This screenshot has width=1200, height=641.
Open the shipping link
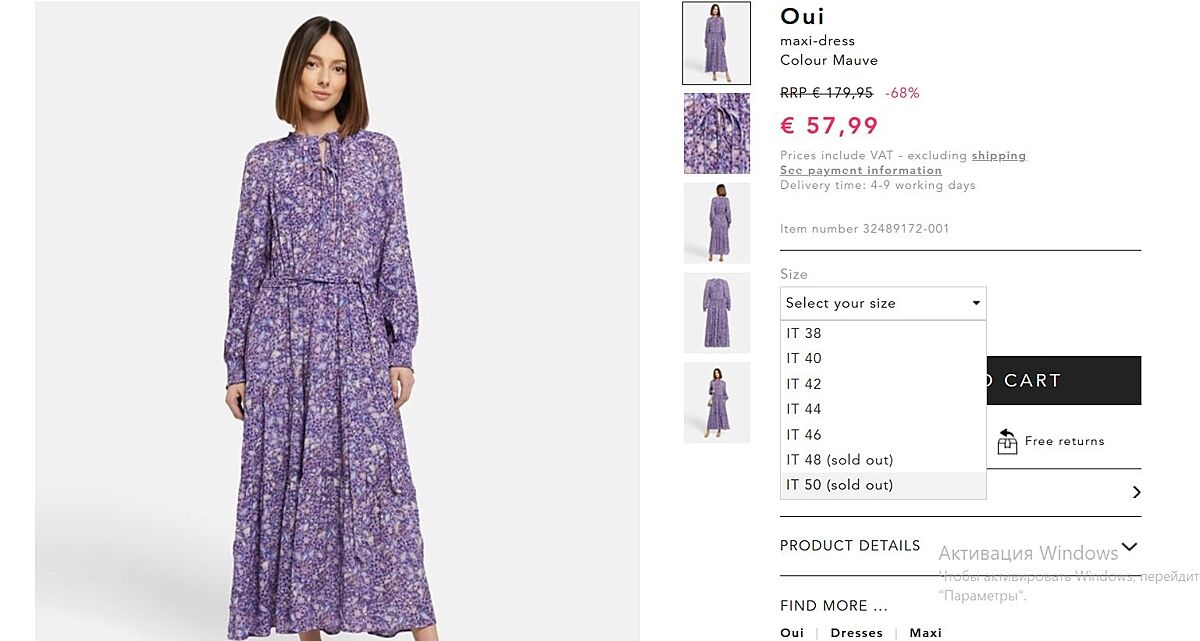pos(998,156)
